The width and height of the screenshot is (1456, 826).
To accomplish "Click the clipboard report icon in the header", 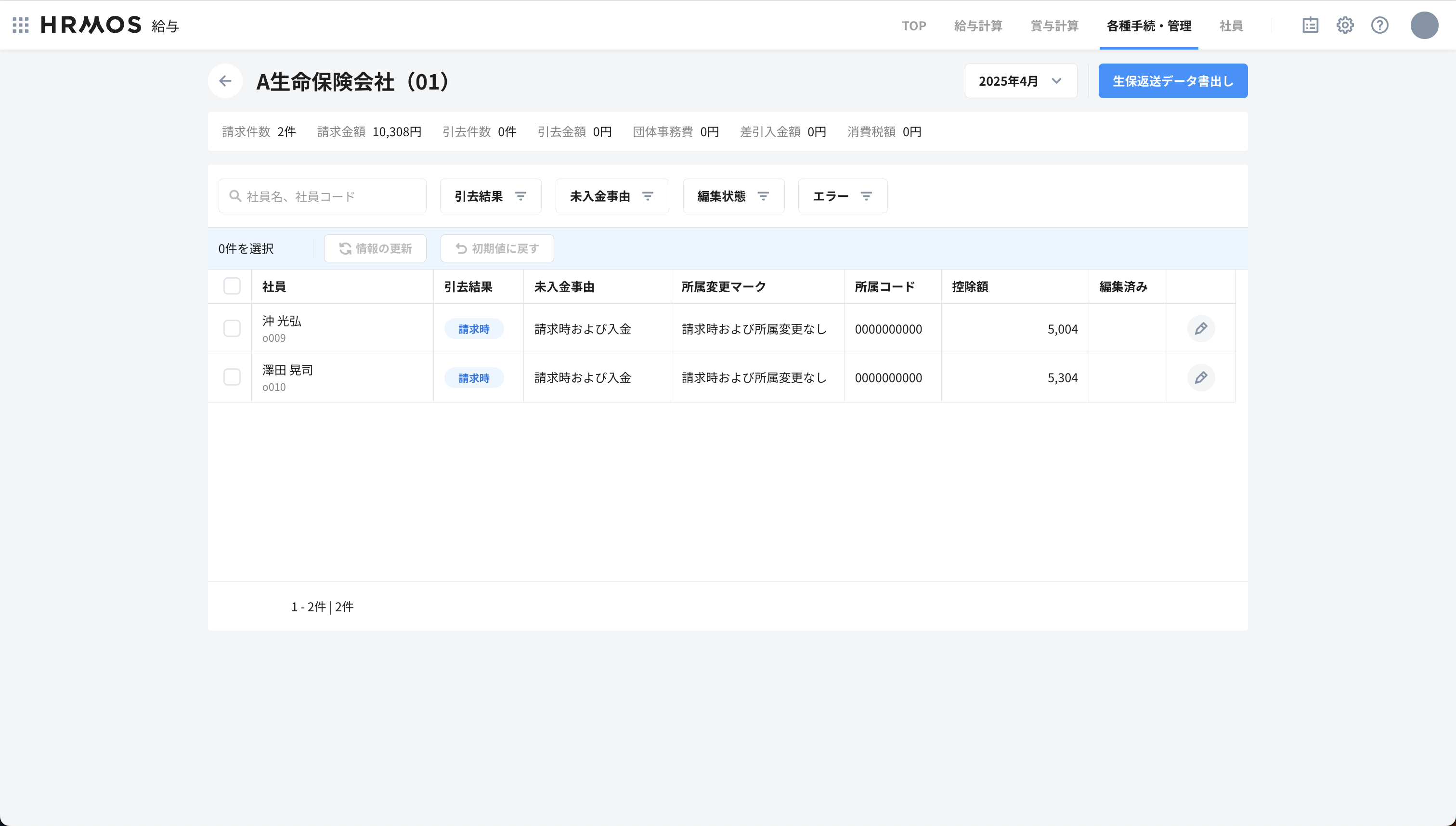I will (1310, 25).
